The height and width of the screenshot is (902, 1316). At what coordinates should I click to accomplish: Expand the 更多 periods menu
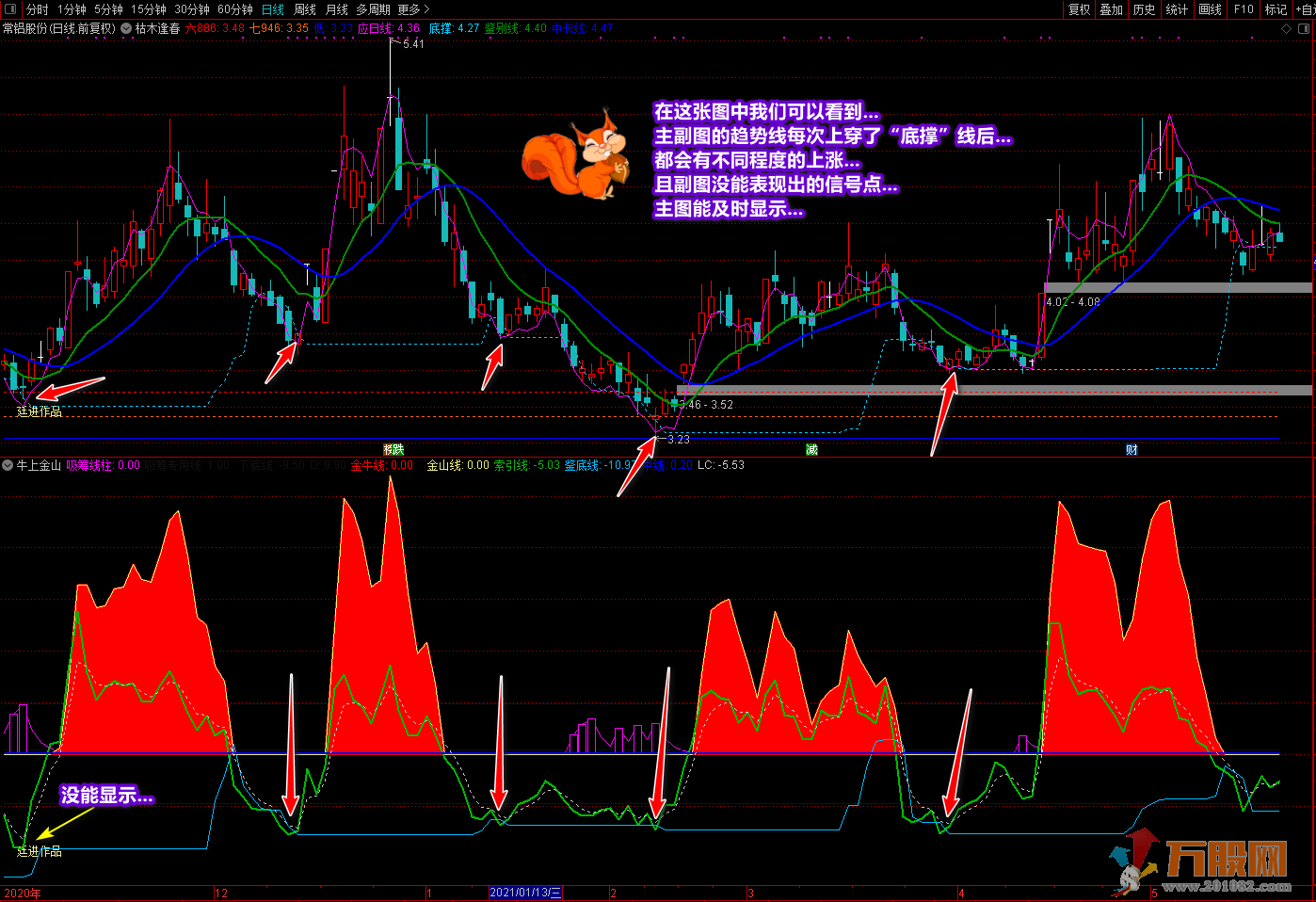pos(413,9)
